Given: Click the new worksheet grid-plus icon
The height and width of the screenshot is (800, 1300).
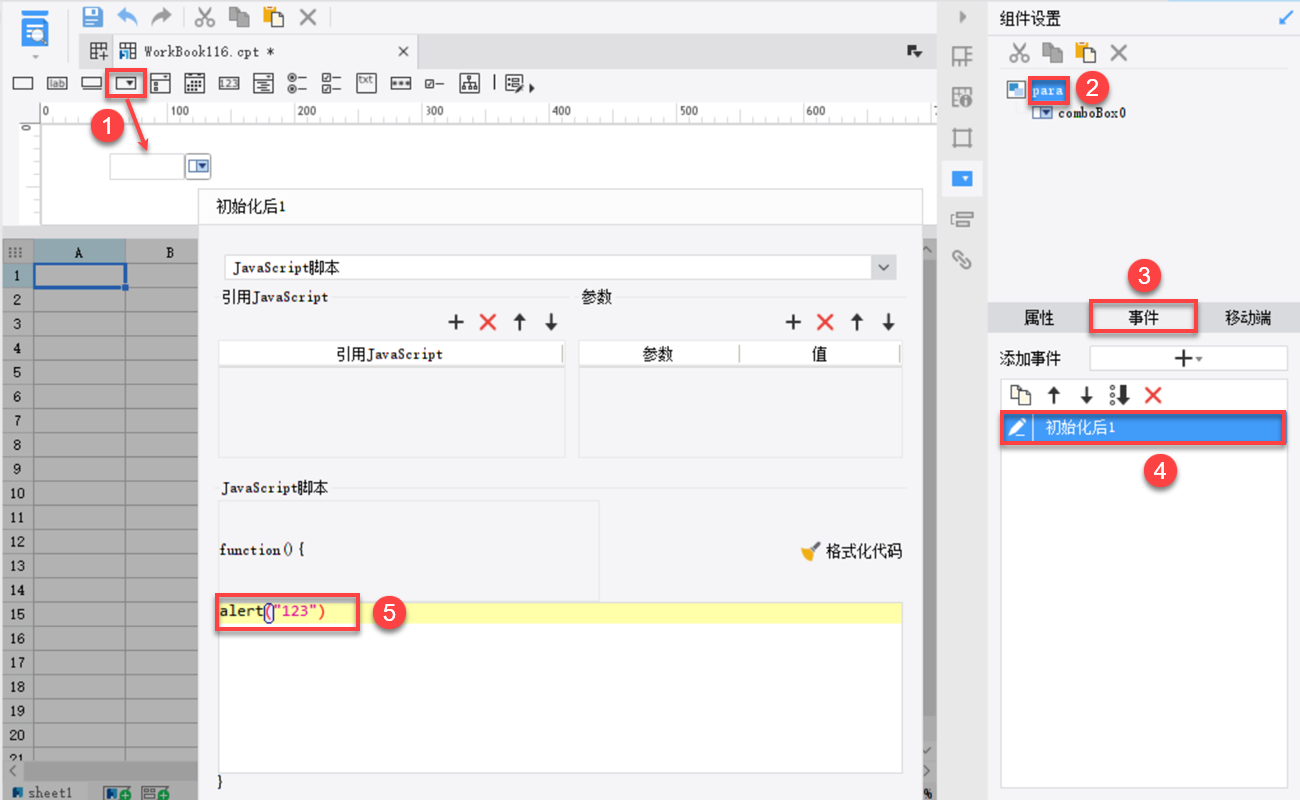Looking at the screenshot, I should [x=98, y=51].
